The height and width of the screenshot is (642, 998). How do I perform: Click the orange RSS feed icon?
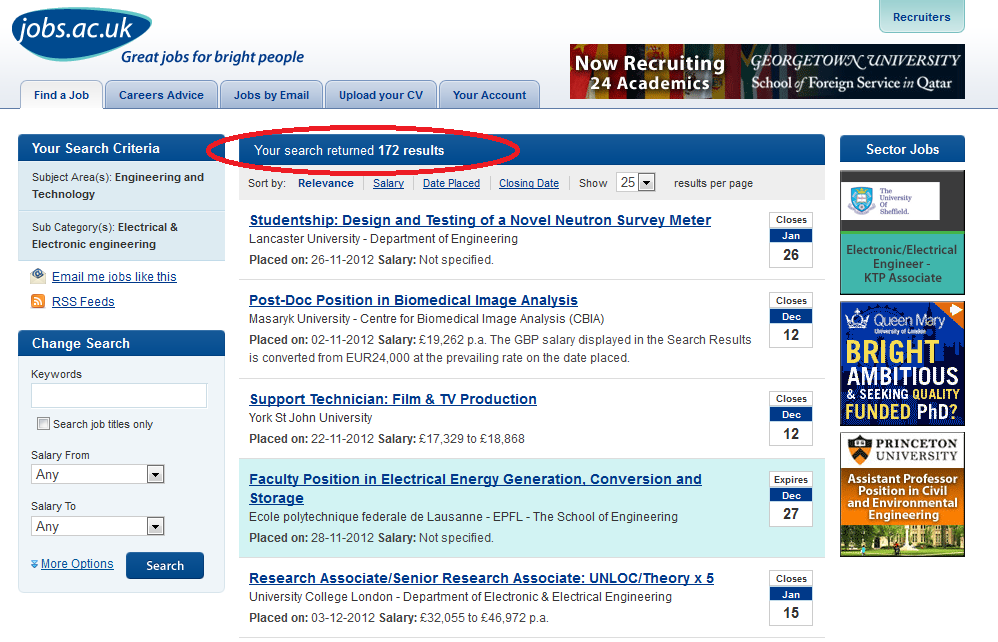38,301
